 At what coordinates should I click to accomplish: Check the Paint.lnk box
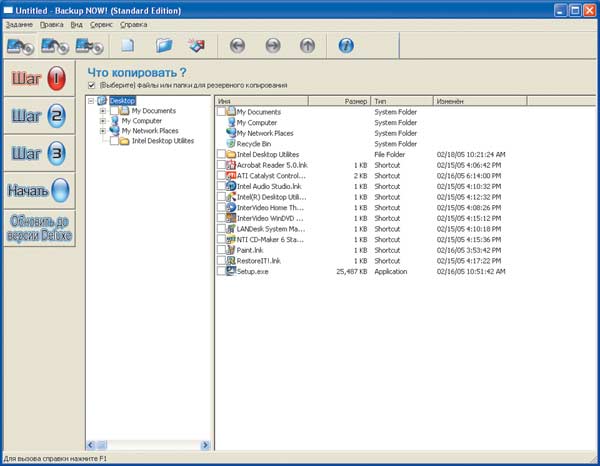221,250
